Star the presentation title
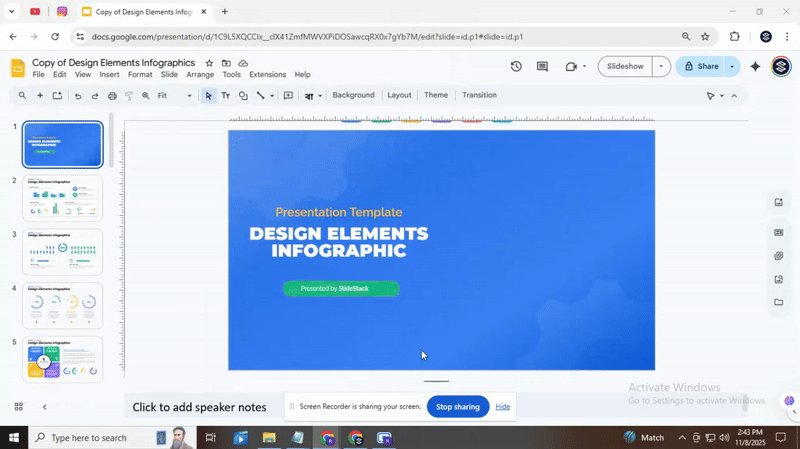800x449 pixels. 209,63
